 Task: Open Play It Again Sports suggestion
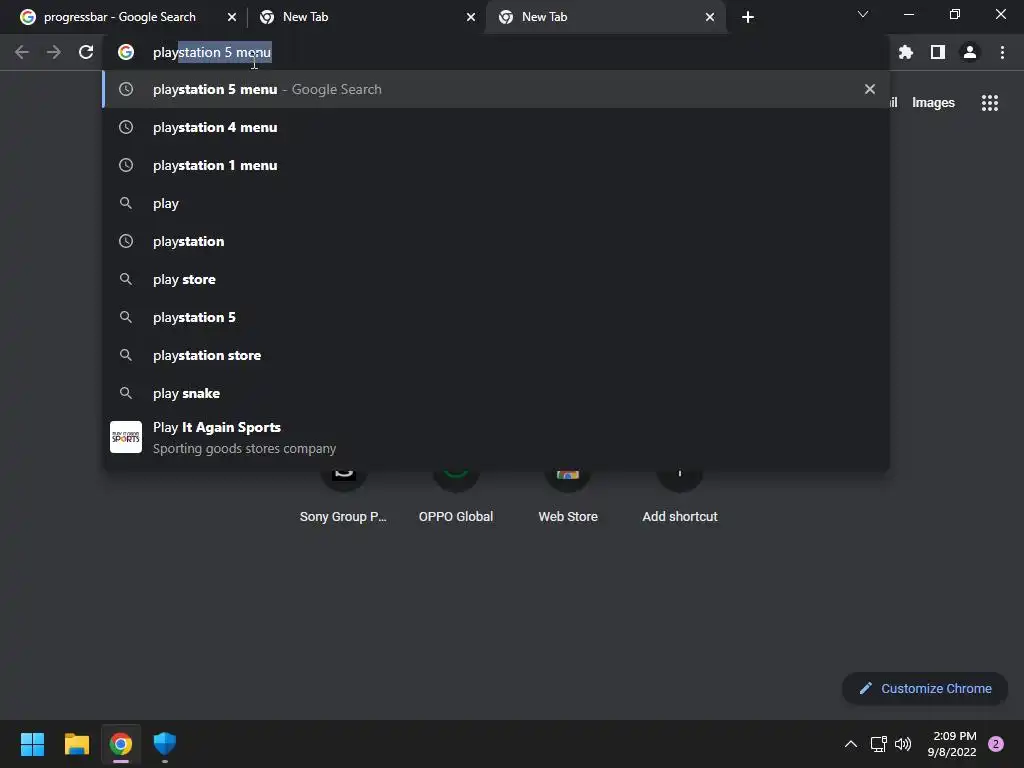pos(496,438)
